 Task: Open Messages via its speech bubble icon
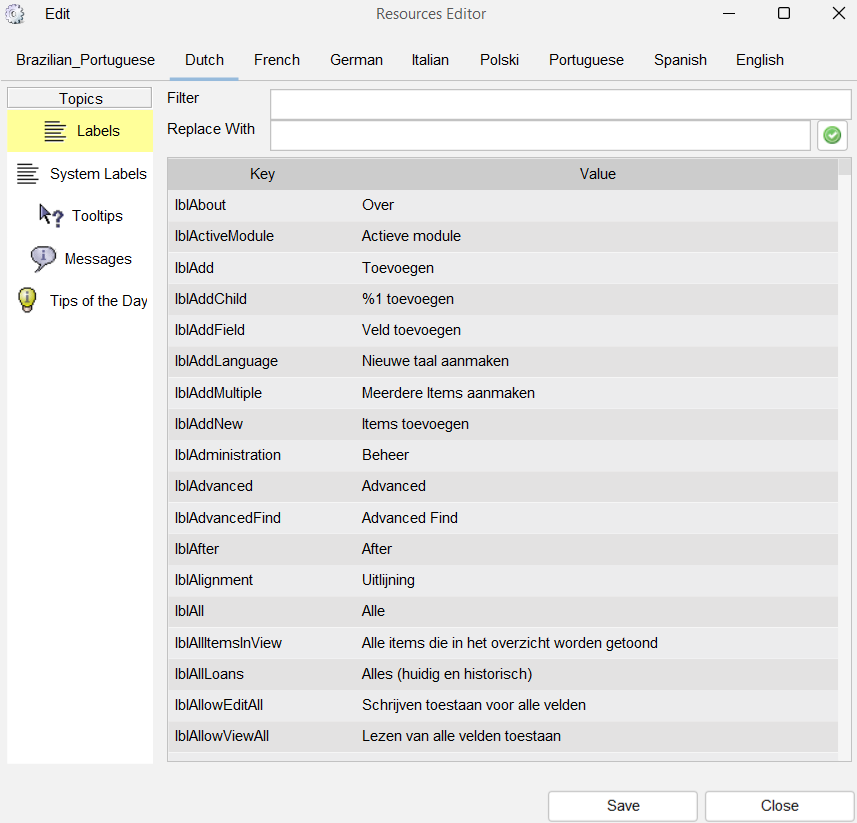click(43, 258)
